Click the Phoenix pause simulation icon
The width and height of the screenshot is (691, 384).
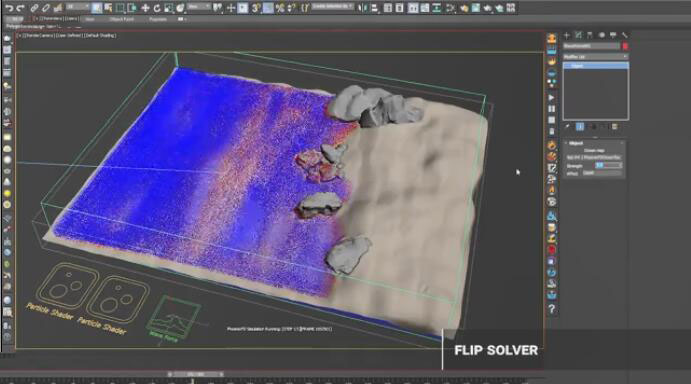pos(551,109)
